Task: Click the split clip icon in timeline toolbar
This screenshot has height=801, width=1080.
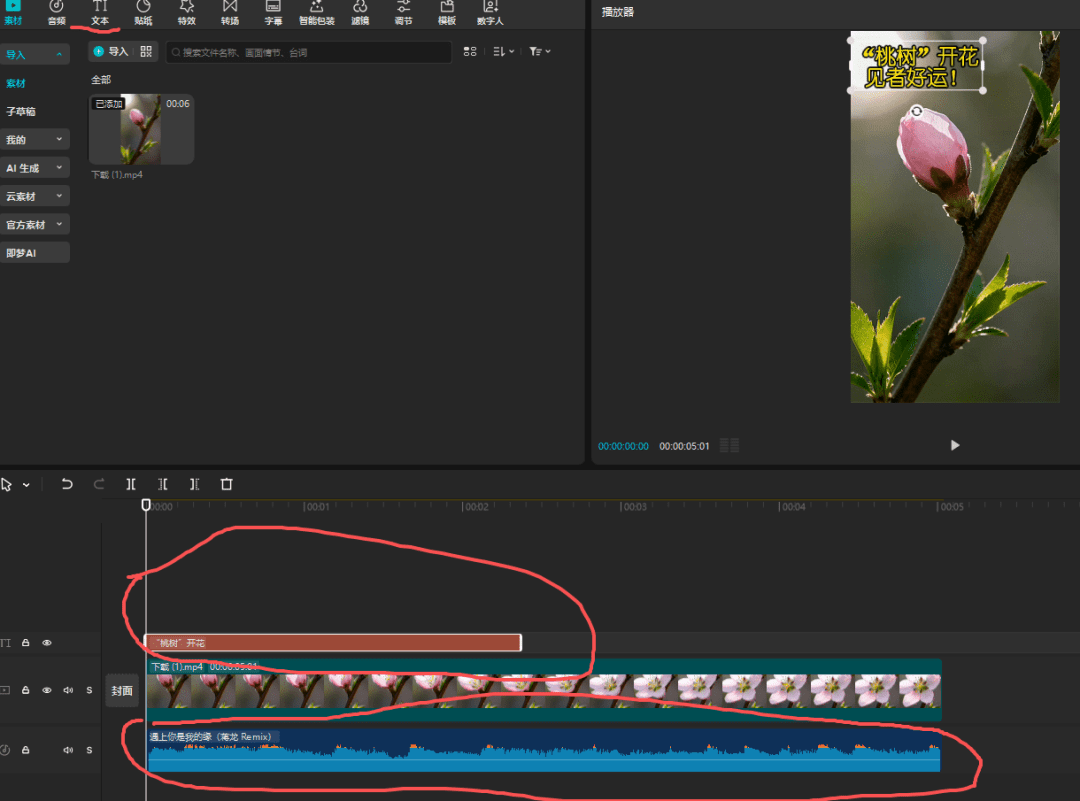Action: pos(131,484)
